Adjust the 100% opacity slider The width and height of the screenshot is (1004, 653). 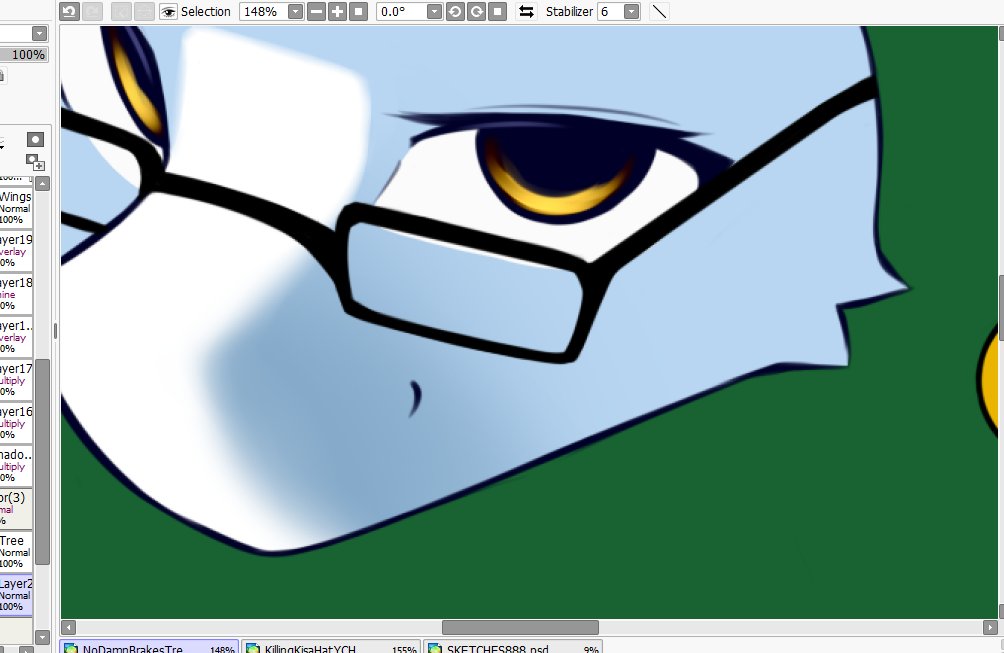coord(24,54)
